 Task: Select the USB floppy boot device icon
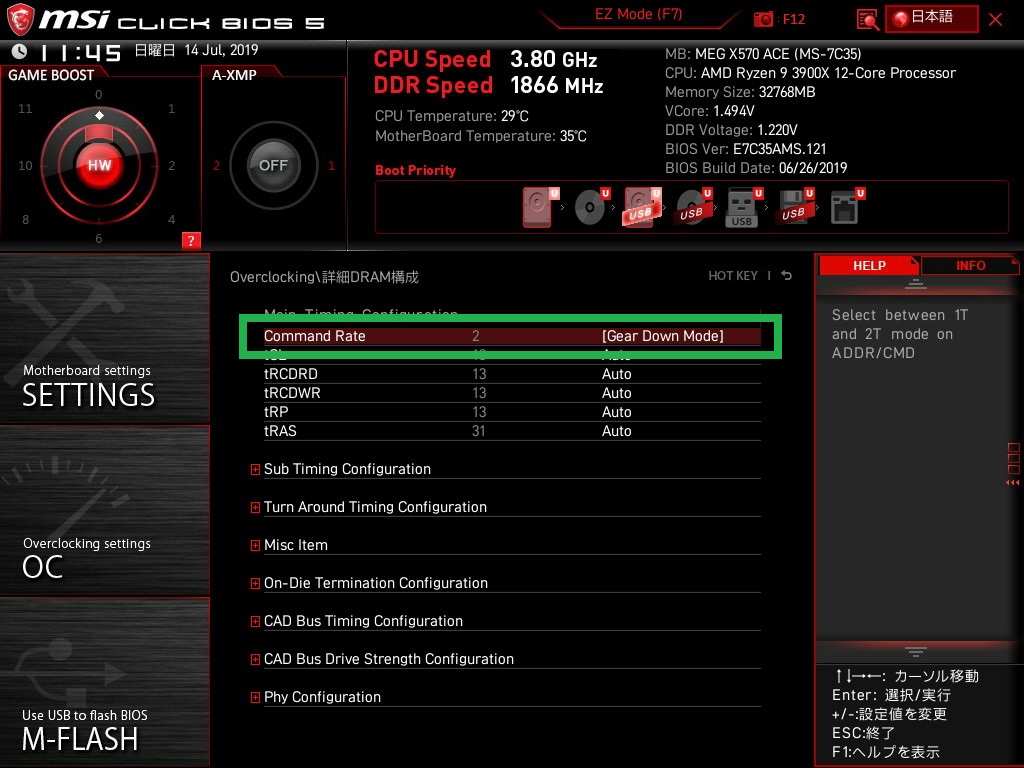pyautogui.click(x=795, y=208)
